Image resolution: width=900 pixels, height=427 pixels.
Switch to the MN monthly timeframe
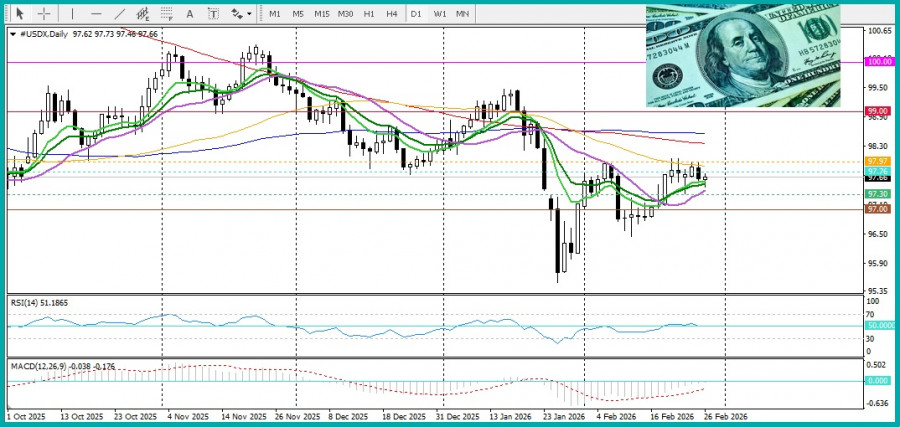(x=463, y=14)
